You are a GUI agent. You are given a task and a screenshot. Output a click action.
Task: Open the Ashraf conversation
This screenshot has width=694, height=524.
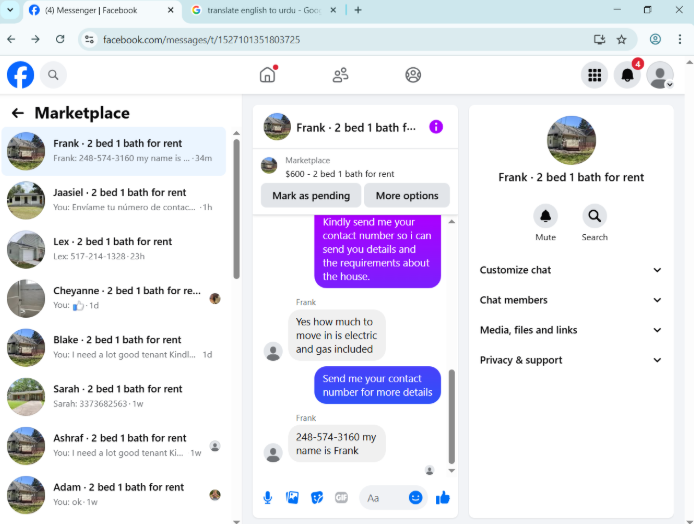(114, 446)
